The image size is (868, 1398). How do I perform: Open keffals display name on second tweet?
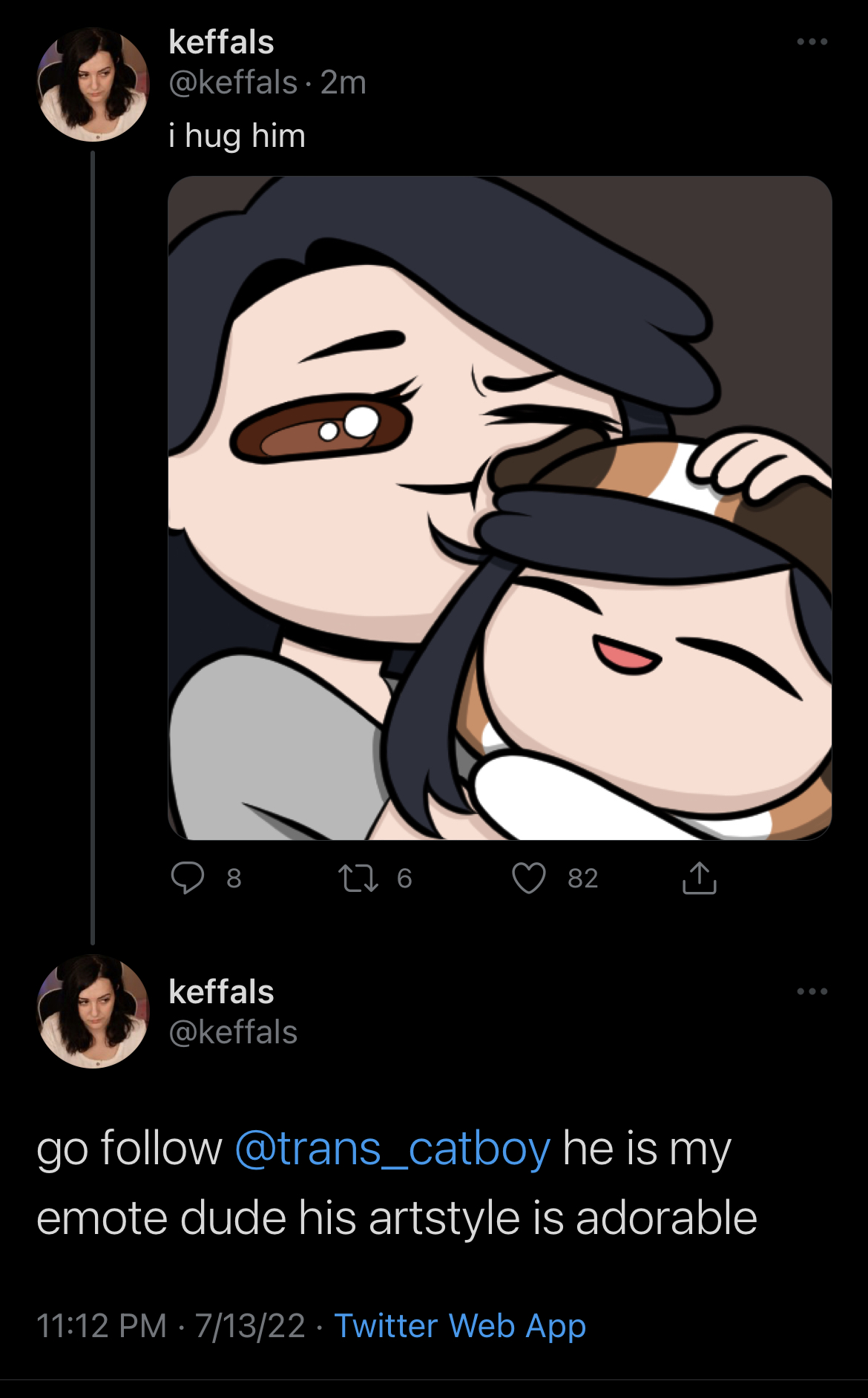pyautogui.click(x=221, y=992)
